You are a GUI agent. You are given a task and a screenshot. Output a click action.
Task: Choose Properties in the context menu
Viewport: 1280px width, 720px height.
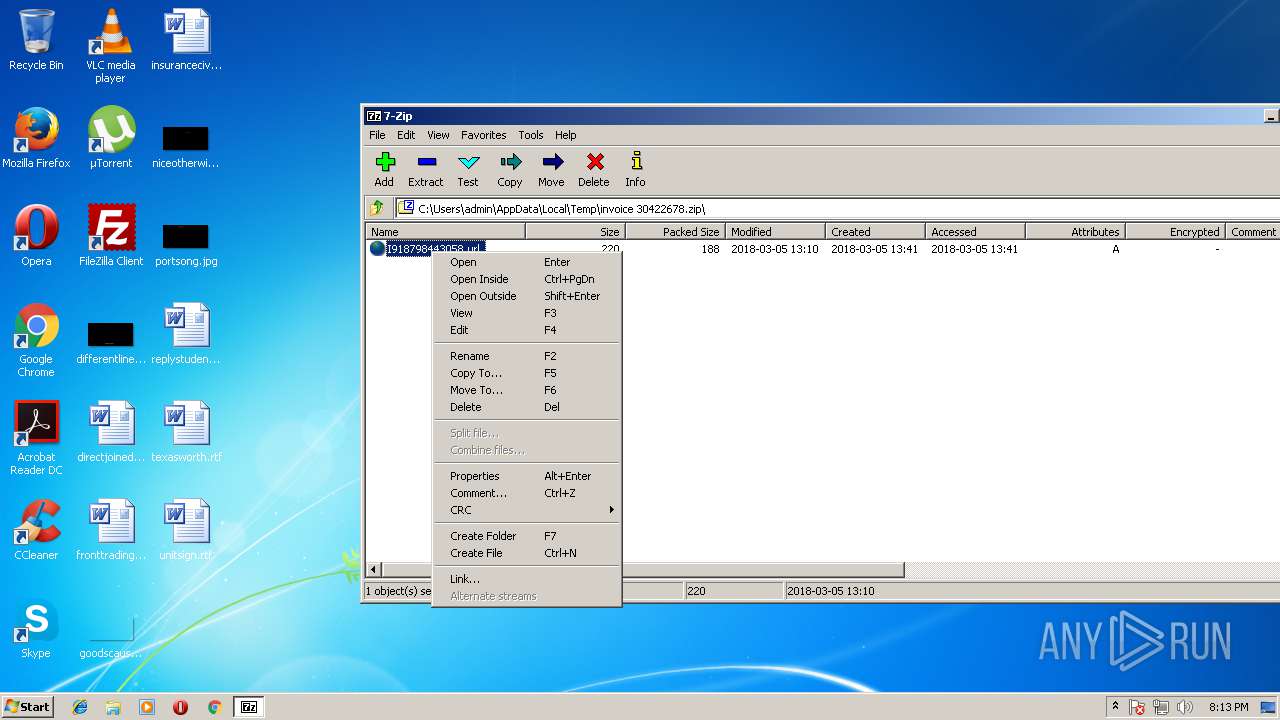[x=527, y=476]
